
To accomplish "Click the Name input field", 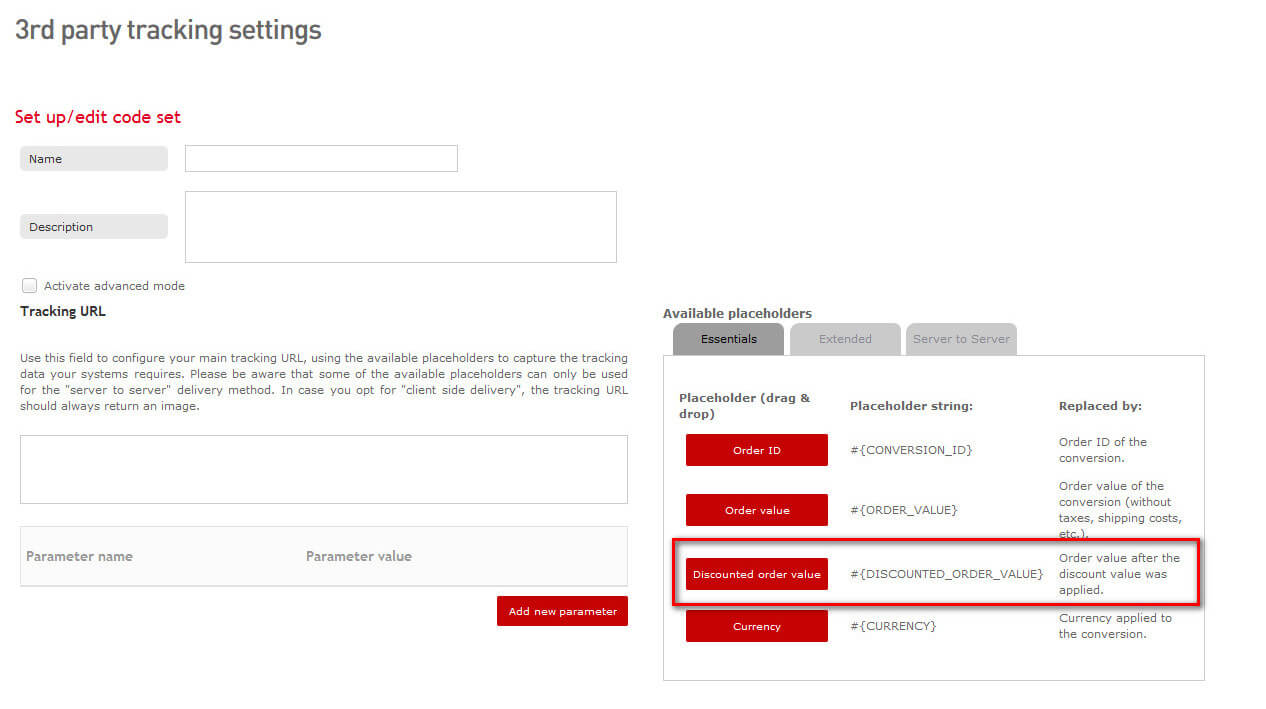I will [321, 158].
